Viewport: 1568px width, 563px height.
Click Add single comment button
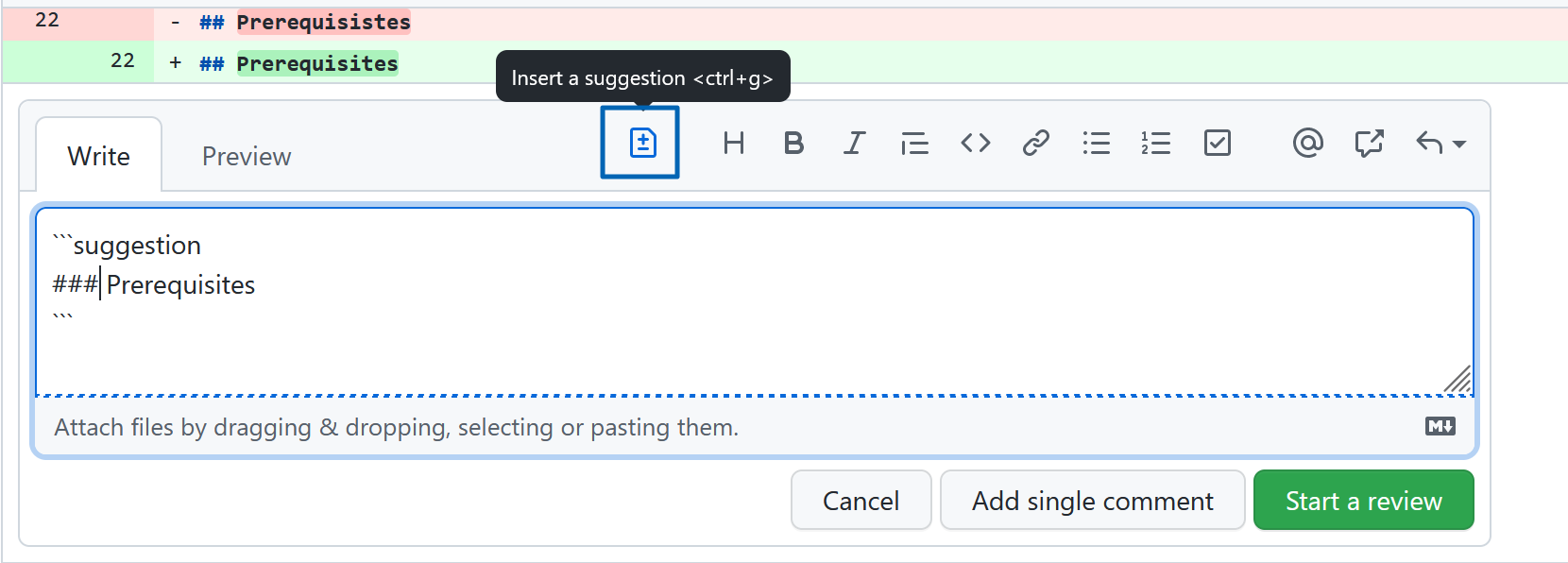1092,500
